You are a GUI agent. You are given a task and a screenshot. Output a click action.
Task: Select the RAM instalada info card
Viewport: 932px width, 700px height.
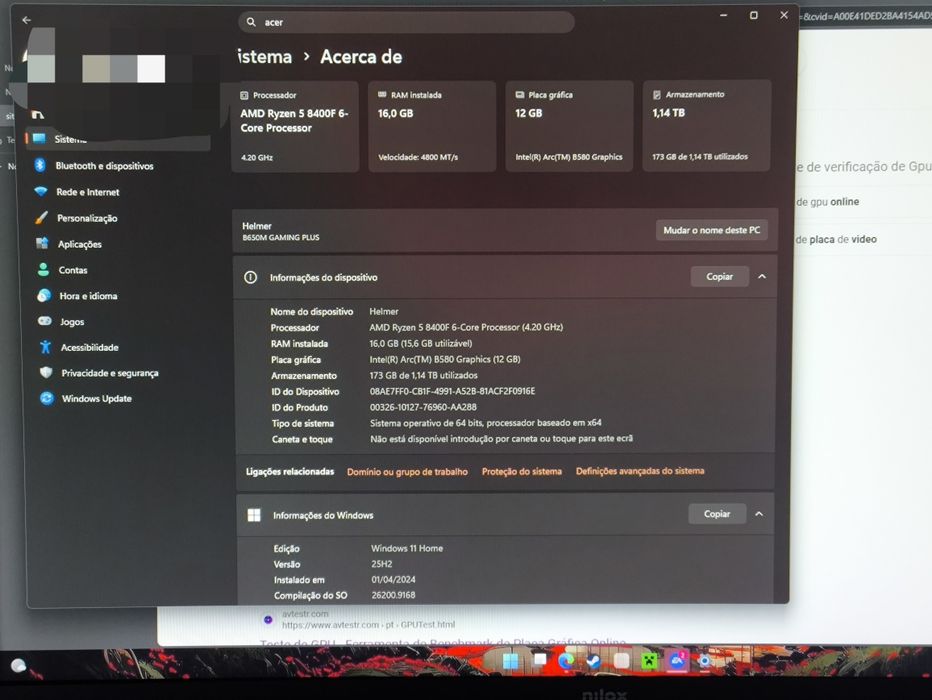(432, 127)
